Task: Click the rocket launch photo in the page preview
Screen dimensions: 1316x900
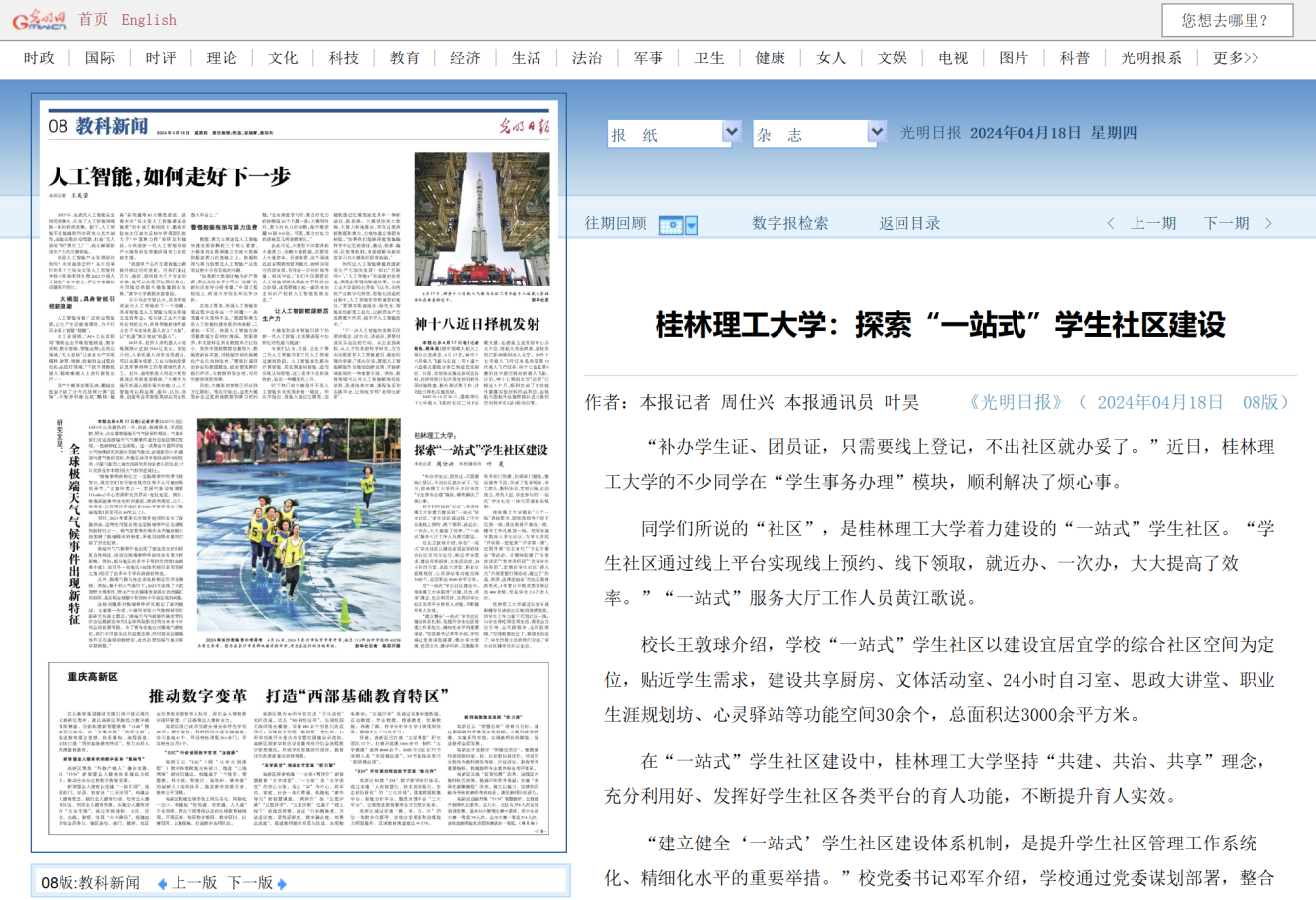Action: (x=482, y=220)
